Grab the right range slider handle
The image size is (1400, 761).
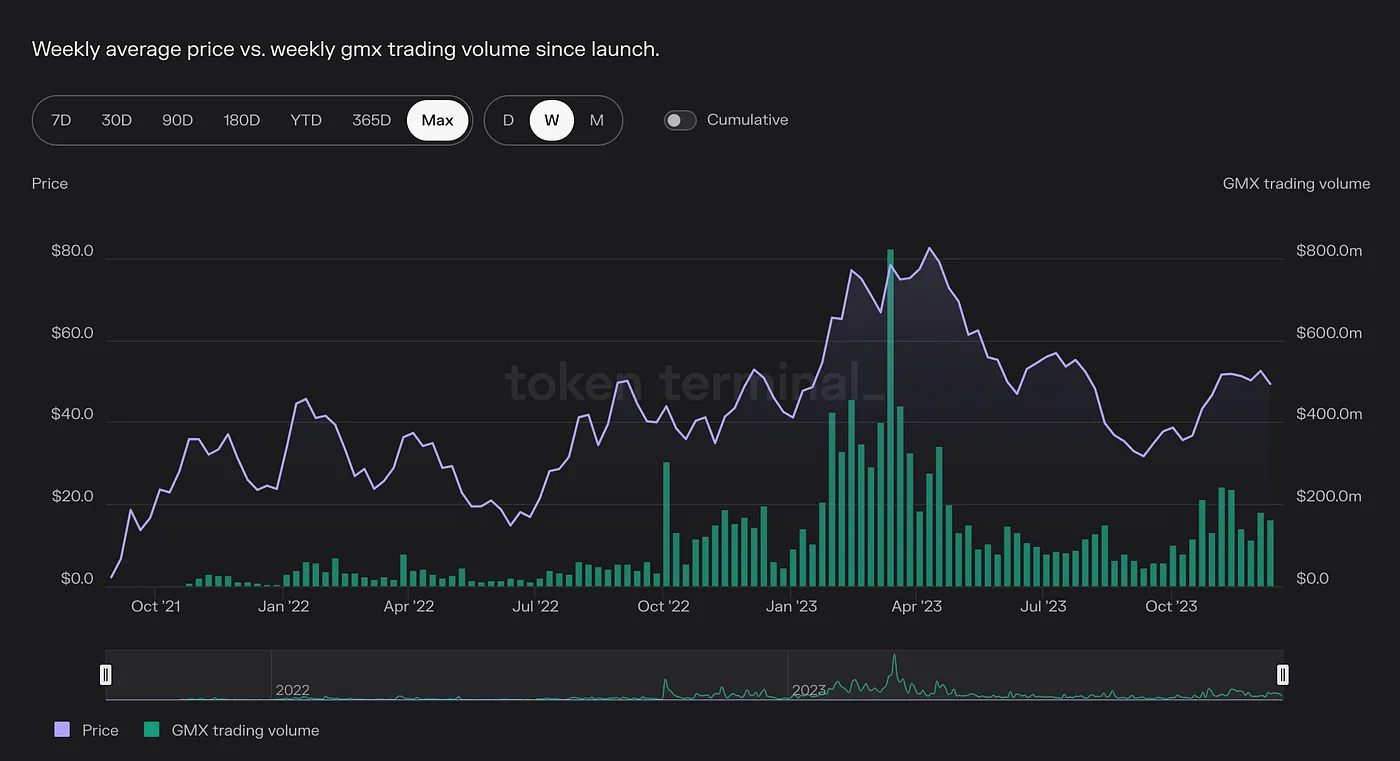(1283, 674)
